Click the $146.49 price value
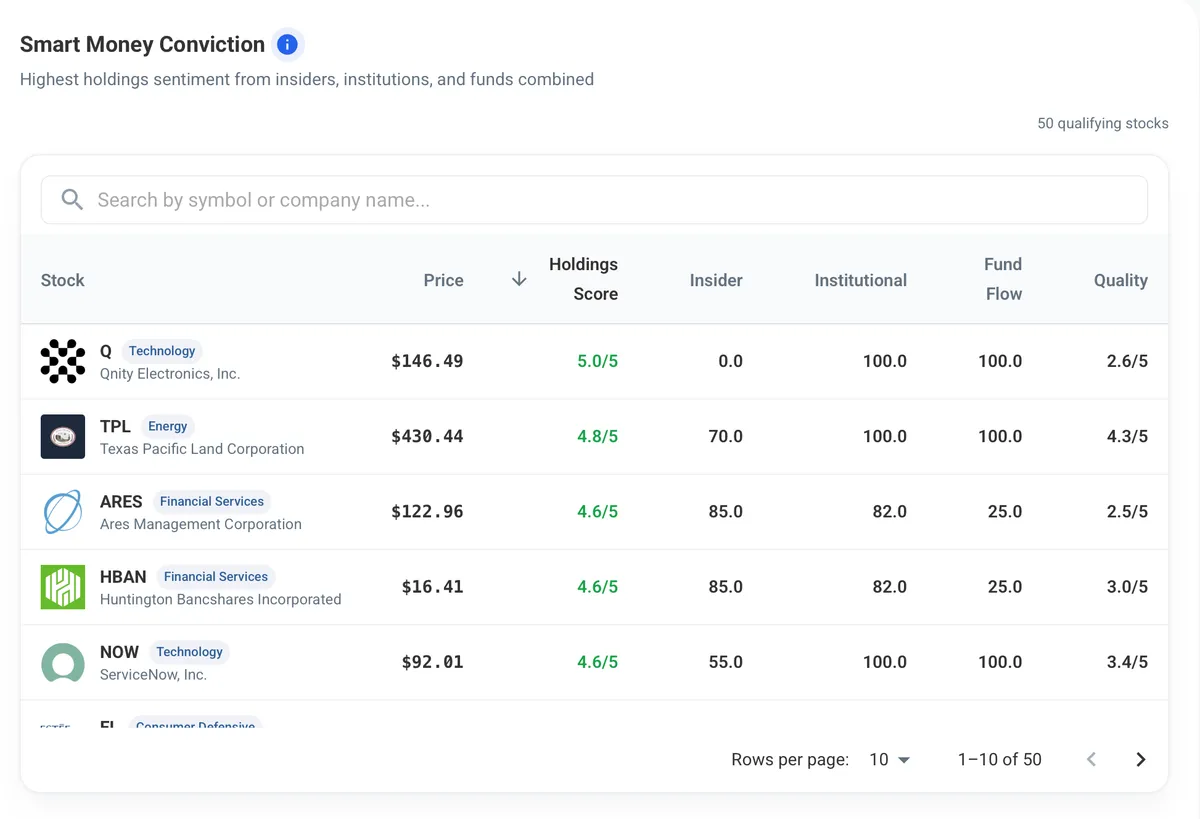The width and height of the screenshot is (1200, 819). point(427,361)
